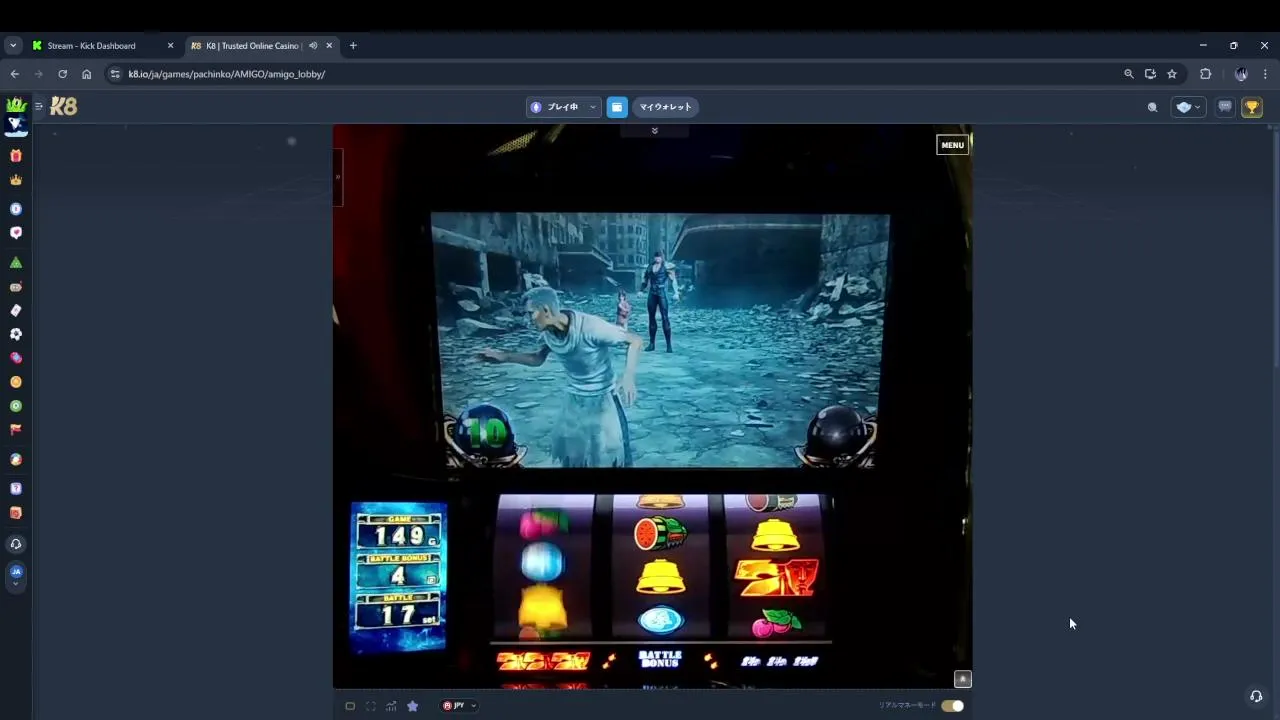Screen dimensions: 1280x720
Task: Open the gold trophy icon
Action: click(x=1252, y=107)
